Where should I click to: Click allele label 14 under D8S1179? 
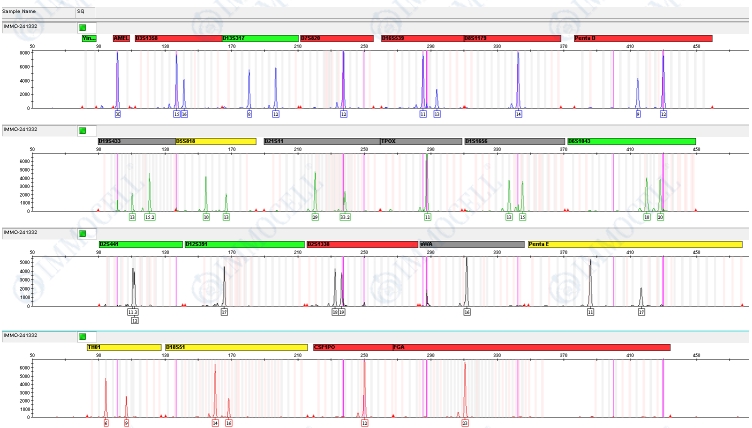click(x=518, y=114)
